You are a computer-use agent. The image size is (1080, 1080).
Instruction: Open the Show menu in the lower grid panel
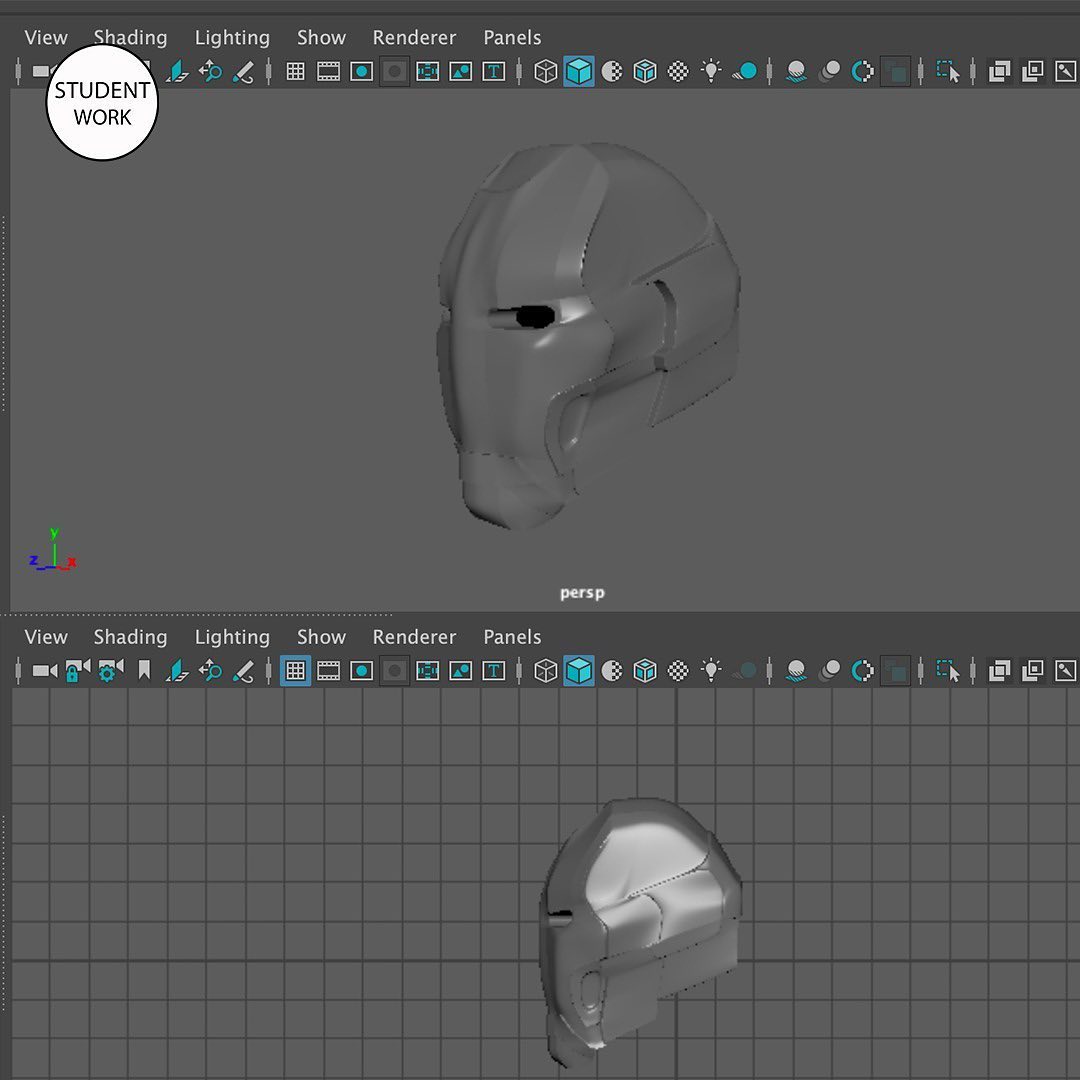pos(321,637)
